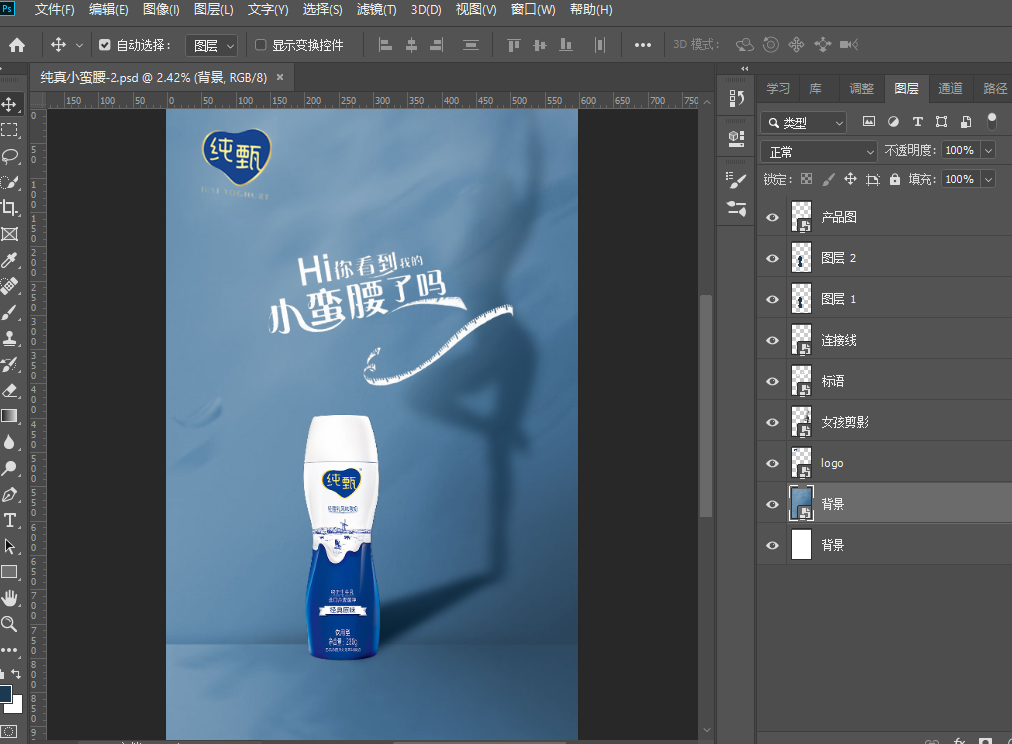
Task: Hide the 标语 layer
Action: pos(773,381)
